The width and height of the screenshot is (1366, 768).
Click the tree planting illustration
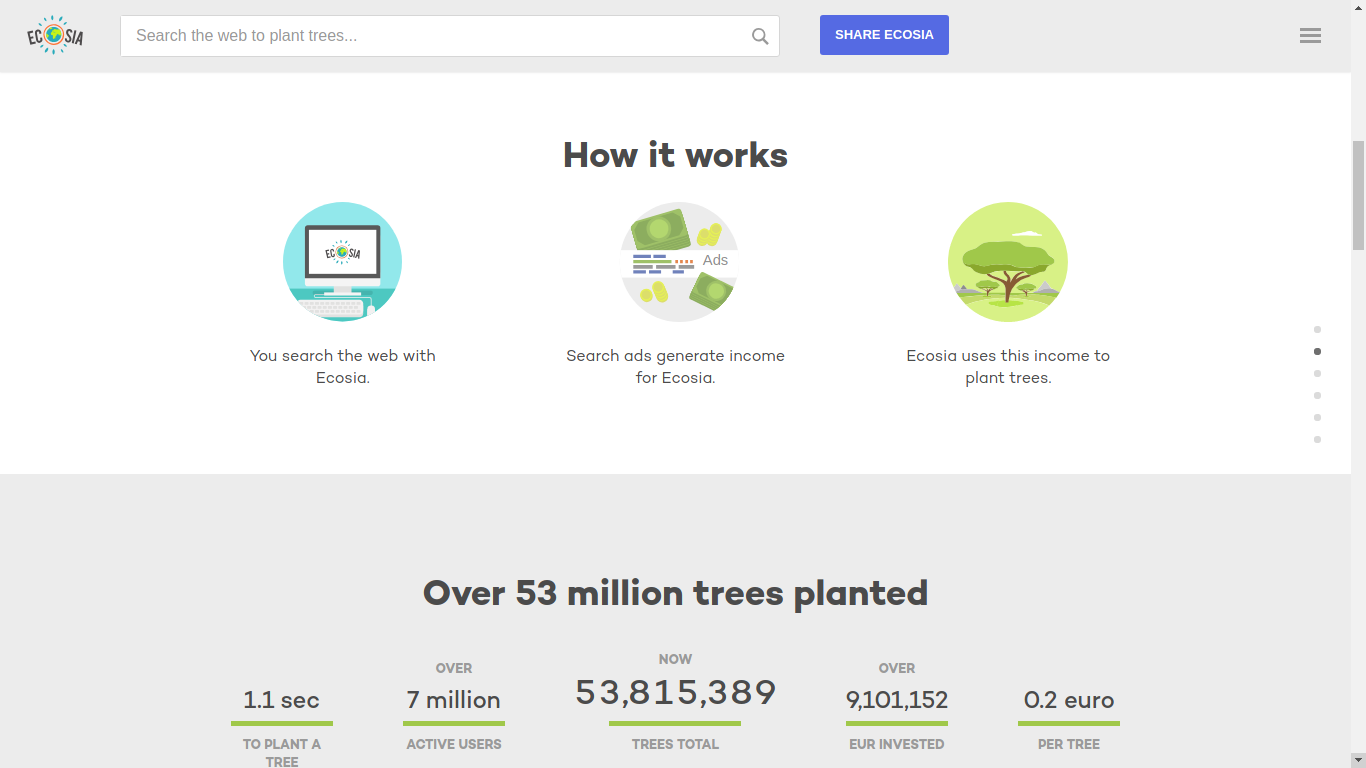[x=1008, y=262]
